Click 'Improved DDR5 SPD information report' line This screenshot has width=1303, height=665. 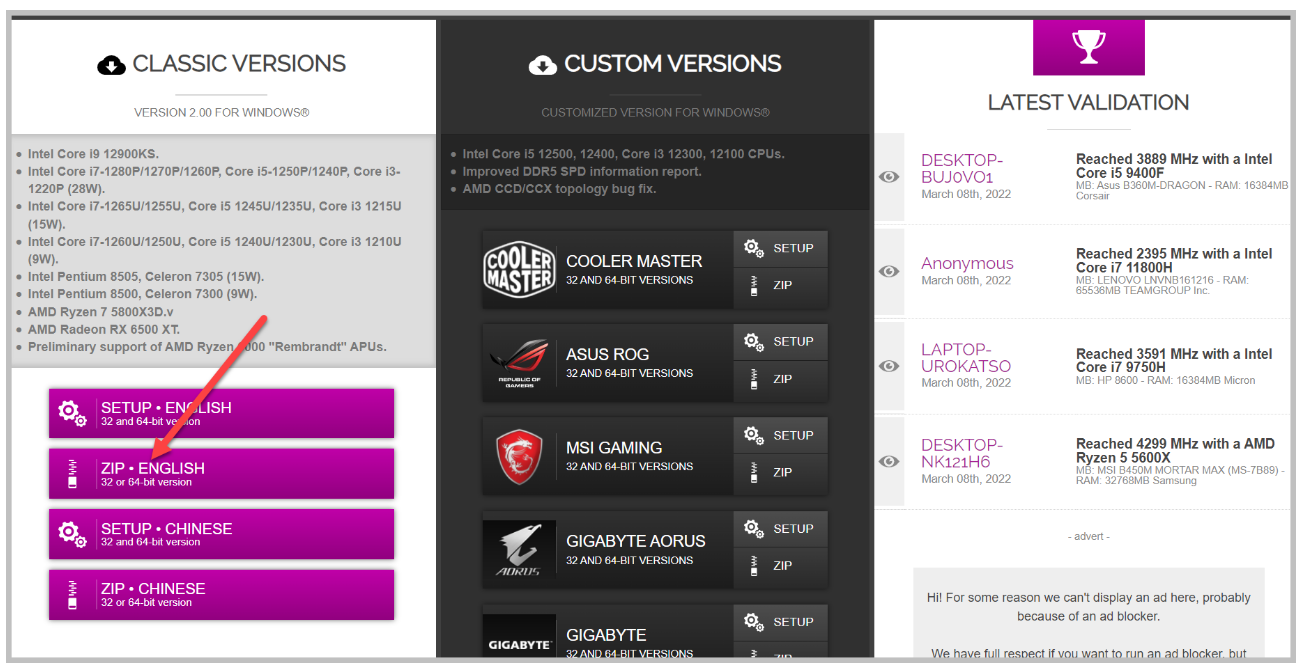coord(582,171)
